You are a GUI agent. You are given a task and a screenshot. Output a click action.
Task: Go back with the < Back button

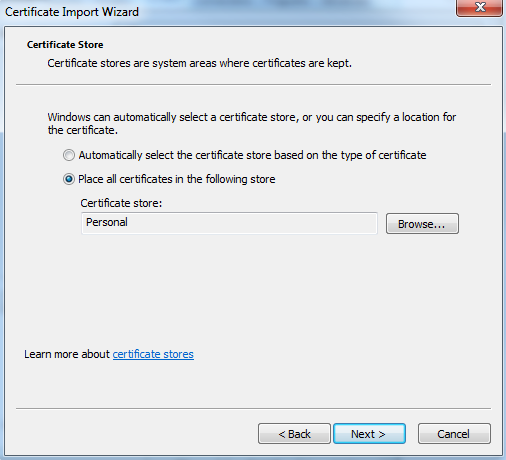pyautogui.click(x=294, y=434)
